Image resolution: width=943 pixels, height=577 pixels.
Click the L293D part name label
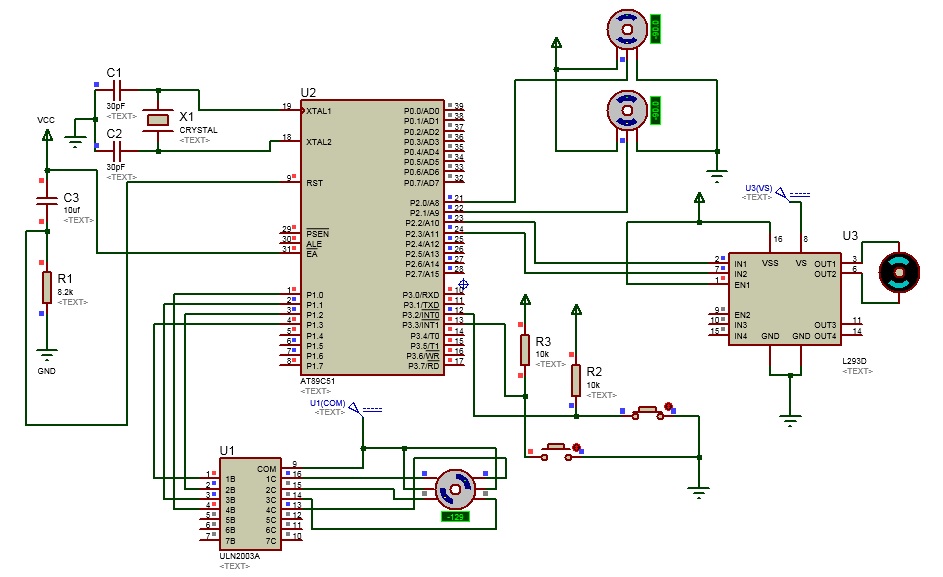854,361
